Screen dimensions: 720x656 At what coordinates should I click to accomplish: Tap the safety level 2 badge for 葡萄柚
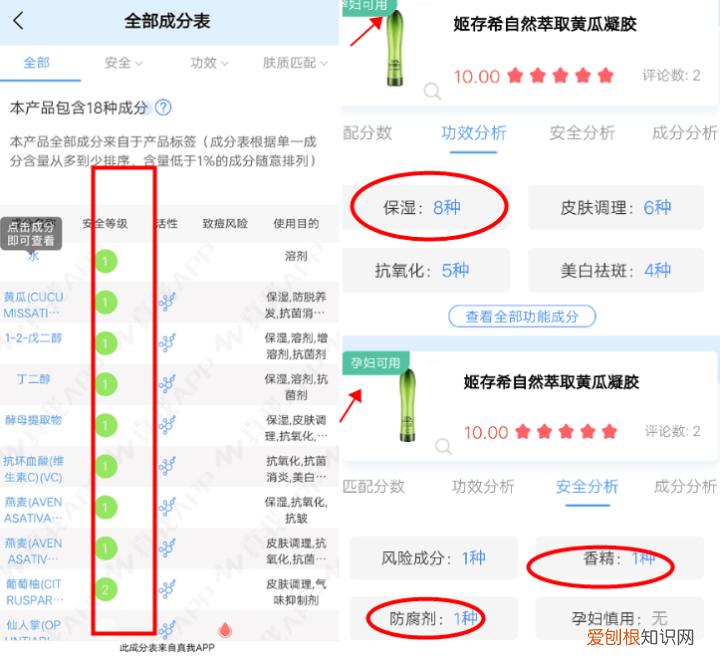pyautogui.click(x=106, y=589)
